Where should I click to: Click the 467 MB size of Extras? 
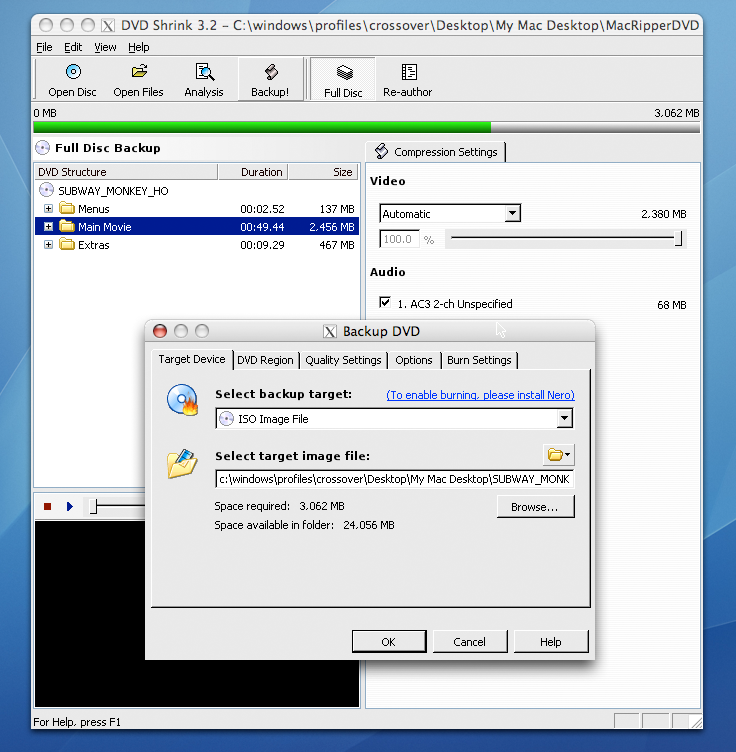click(337, 245)
